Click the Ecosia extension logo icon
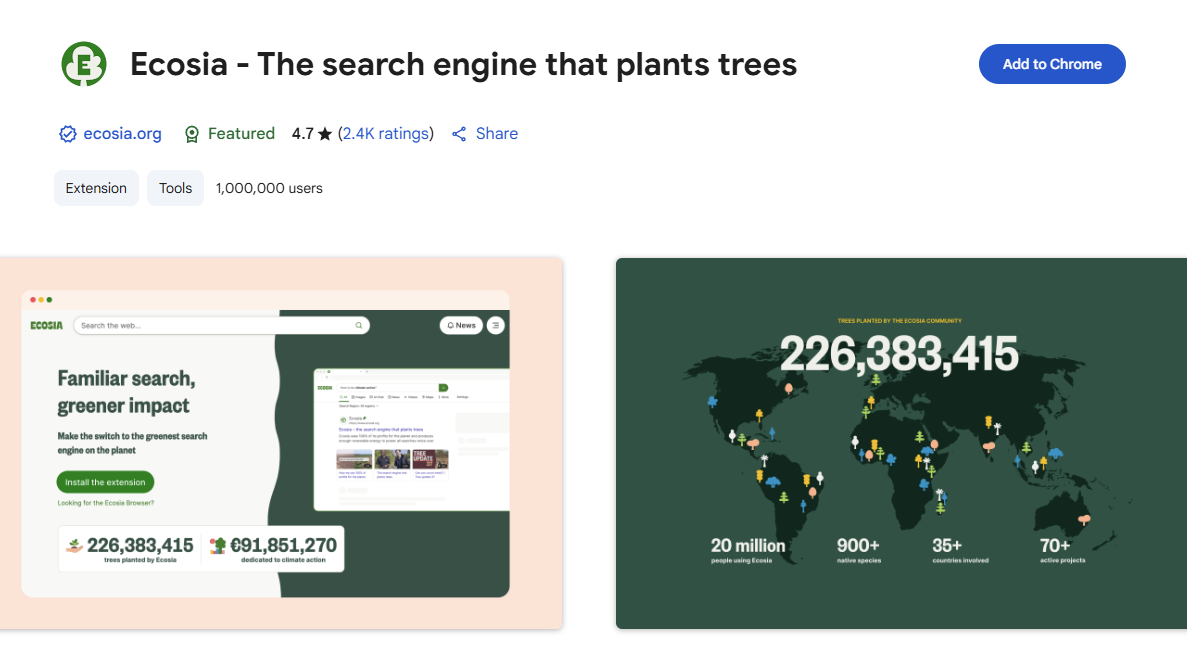This screenshot has height=659, width=1187. point(84,65)
